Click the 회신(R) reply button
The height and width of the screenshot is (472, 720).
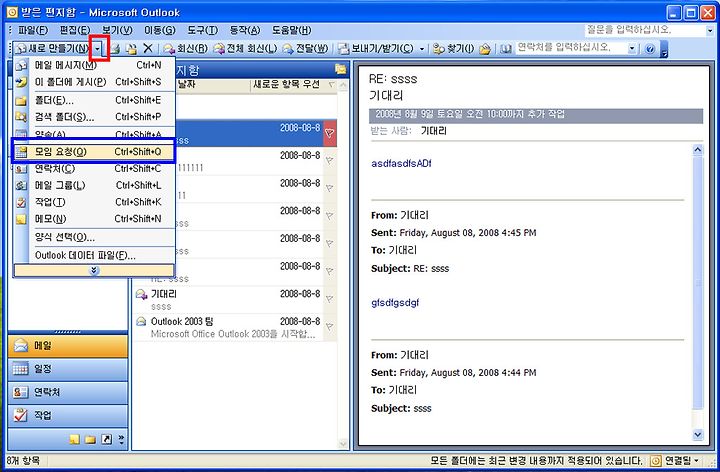point(186,48)
